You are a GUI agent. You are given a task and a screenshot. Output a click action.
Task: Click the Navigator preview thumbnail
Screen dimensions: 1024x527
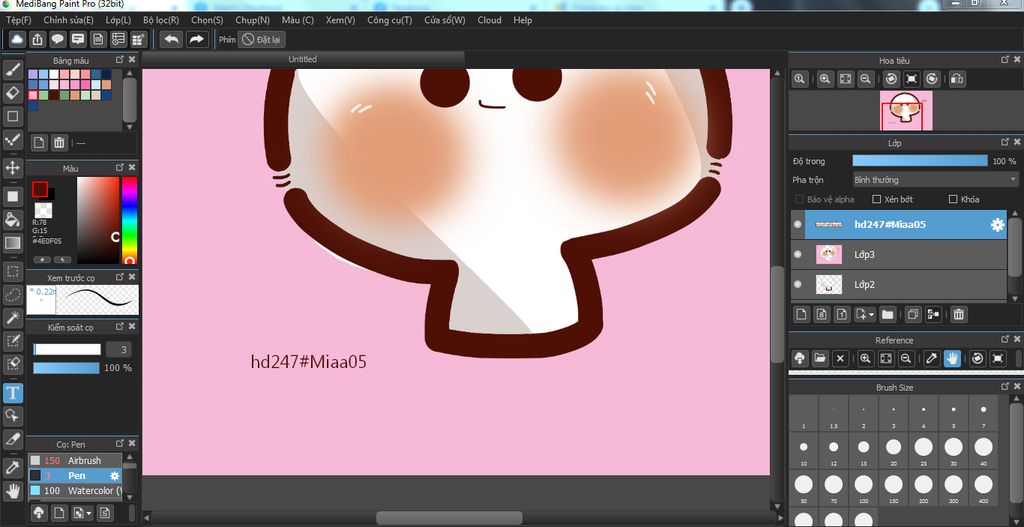click(906, 110)
